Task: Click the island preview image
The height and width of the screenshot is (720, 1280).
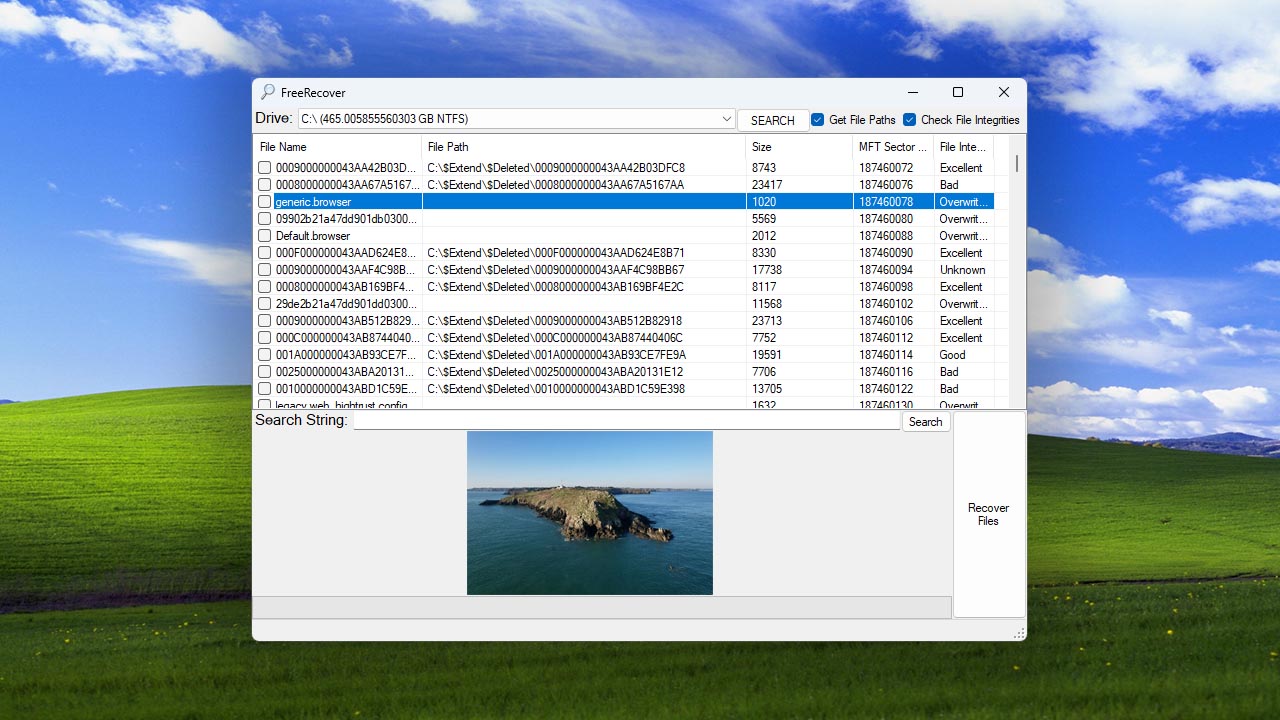Action: pos(590,513)
